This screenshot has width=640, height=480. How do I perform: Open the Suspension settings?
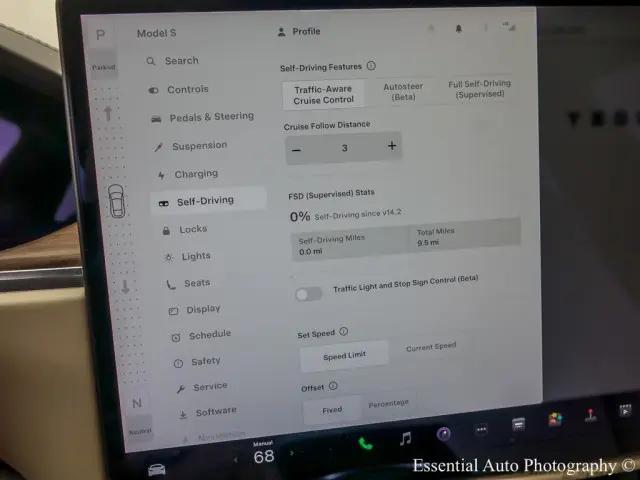[190, 146]
